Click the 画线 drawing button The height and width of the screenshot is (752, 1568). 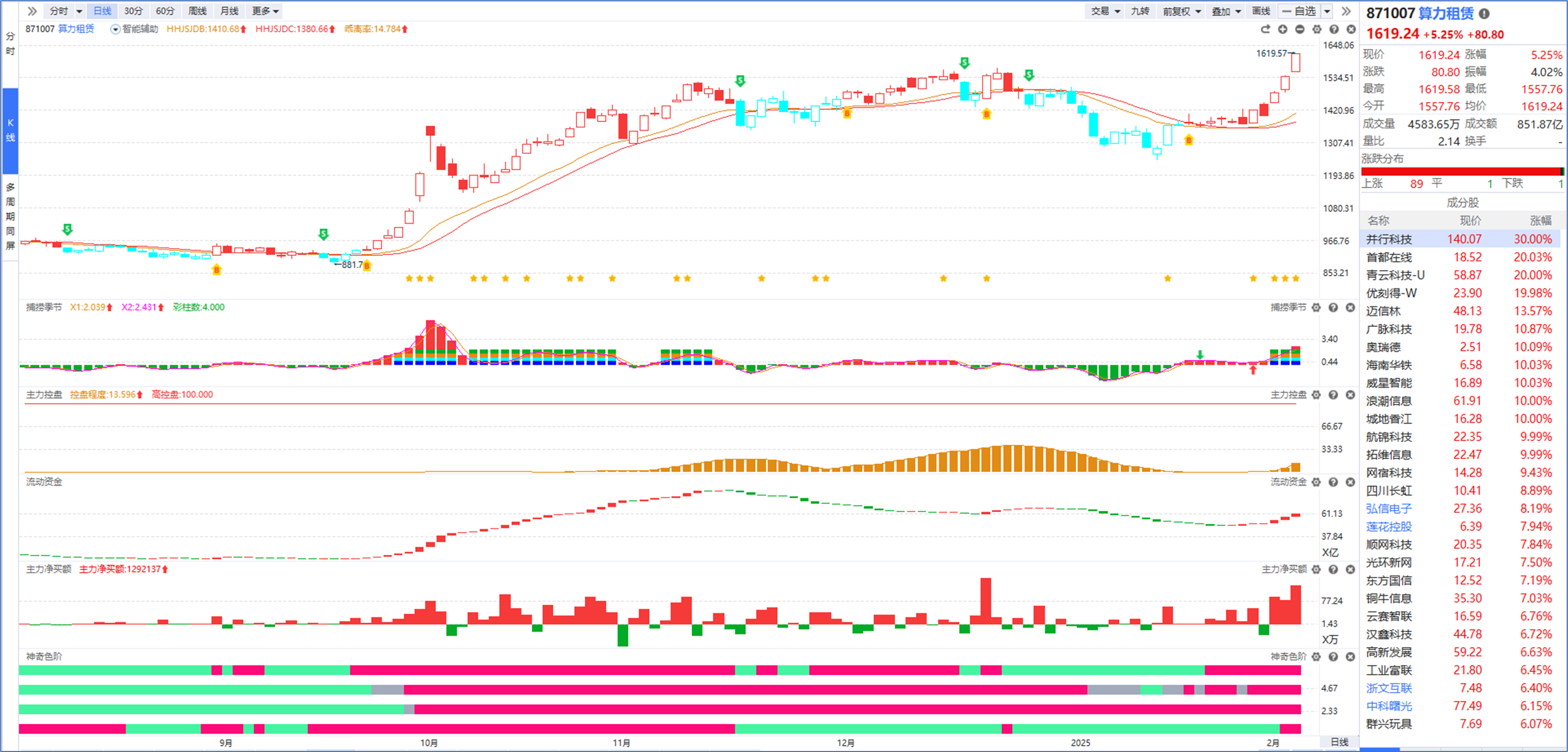[x=1261, y=11]
